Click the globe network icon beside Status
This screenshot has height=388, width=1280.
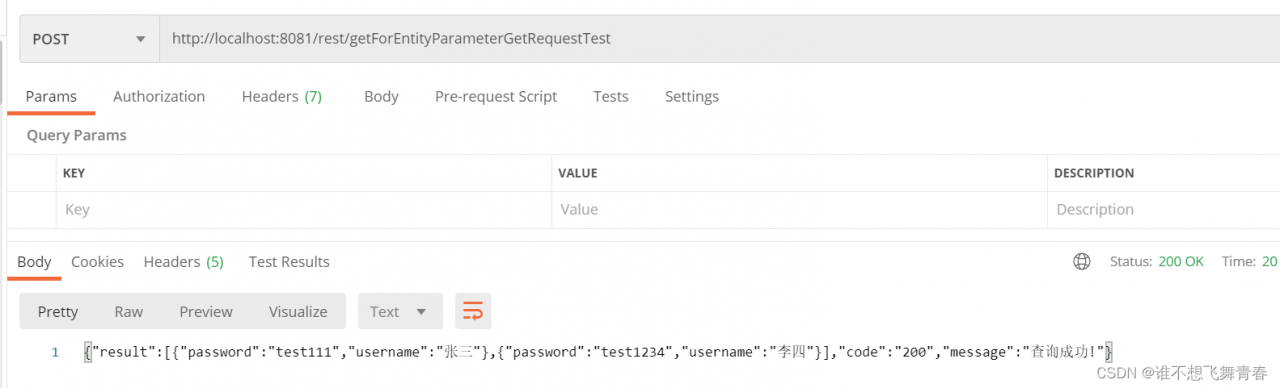point(1081,261)
